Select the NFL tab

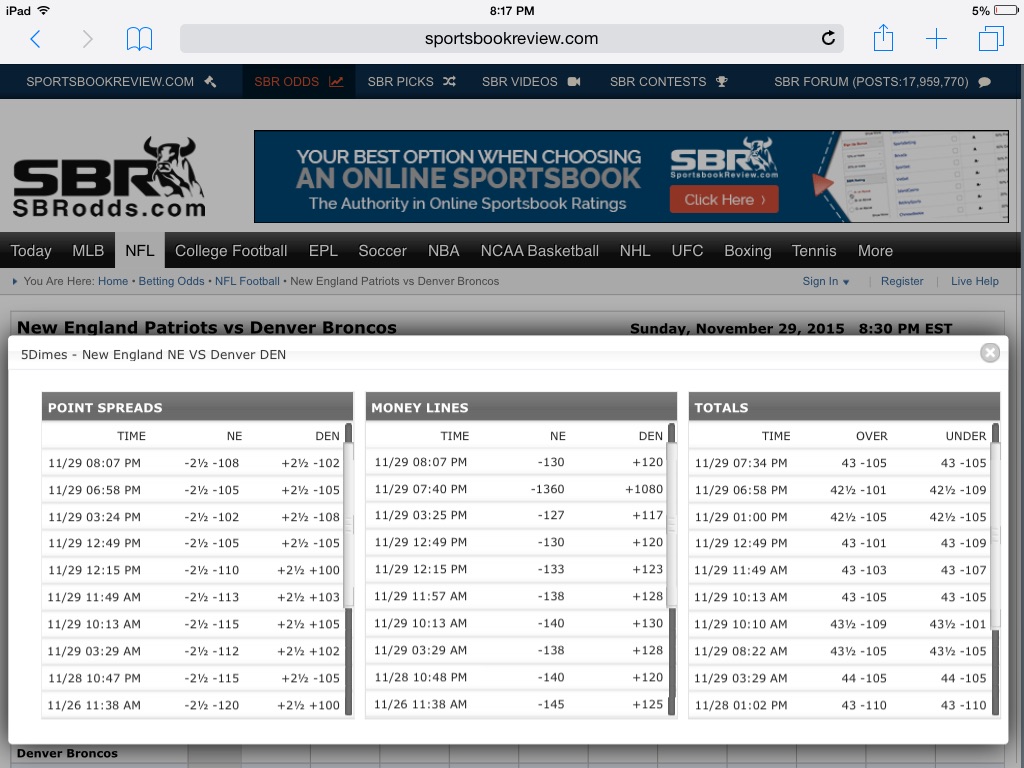tap(140, 250)
